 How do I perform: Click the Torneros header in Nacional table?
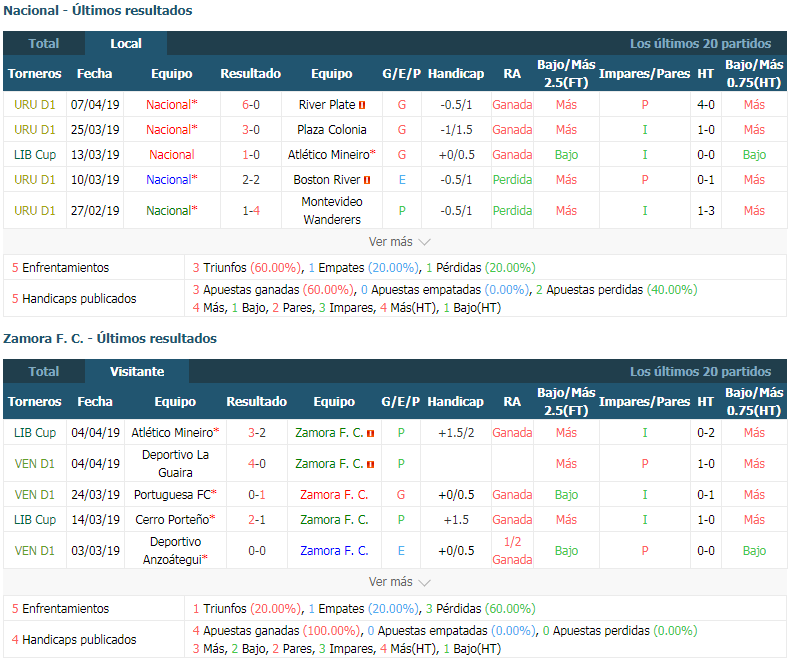click(35, 73)
